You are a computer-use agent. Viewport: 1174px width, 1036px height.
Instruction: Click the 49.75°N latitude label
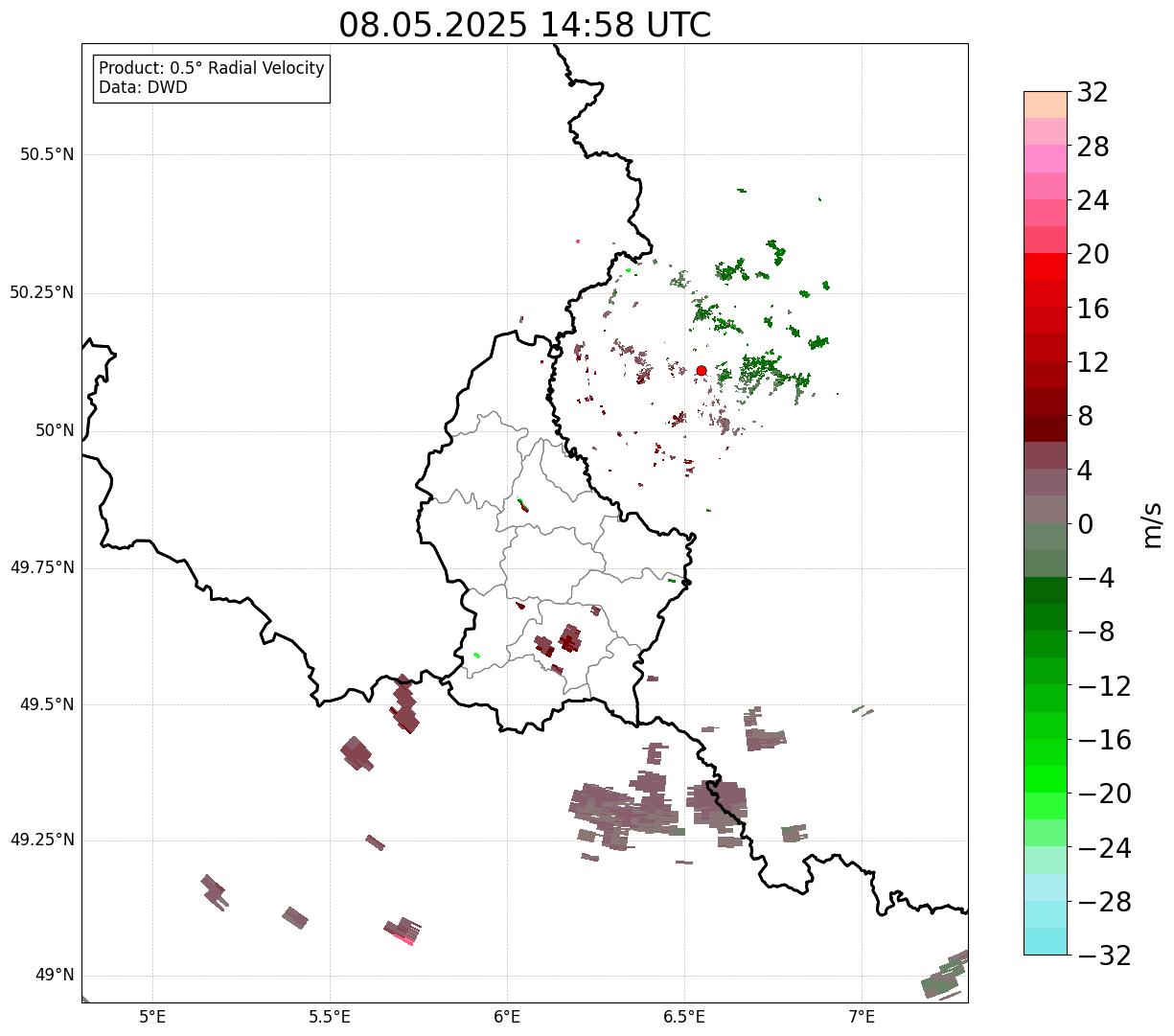pyautogui.click(x=42, y=568)
